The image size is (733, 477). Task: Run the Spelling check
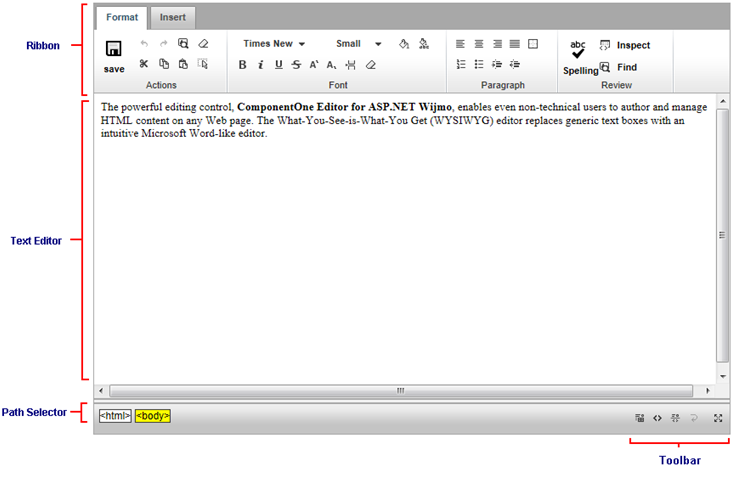click(580, 58)
